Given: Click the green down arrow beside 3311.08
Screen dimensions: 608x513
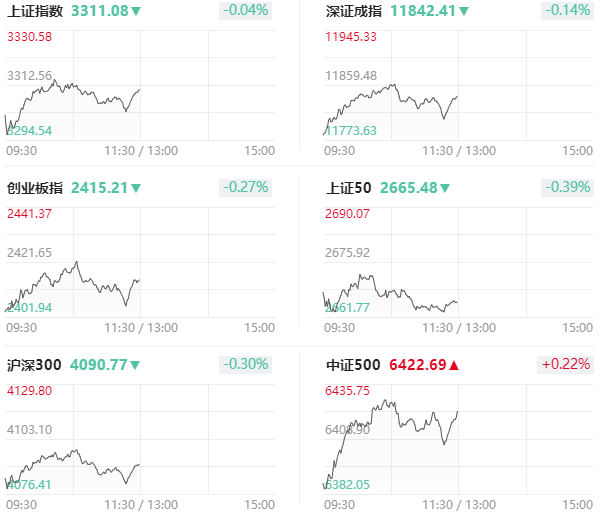Looking at the screenshot, I should [136, 11].
